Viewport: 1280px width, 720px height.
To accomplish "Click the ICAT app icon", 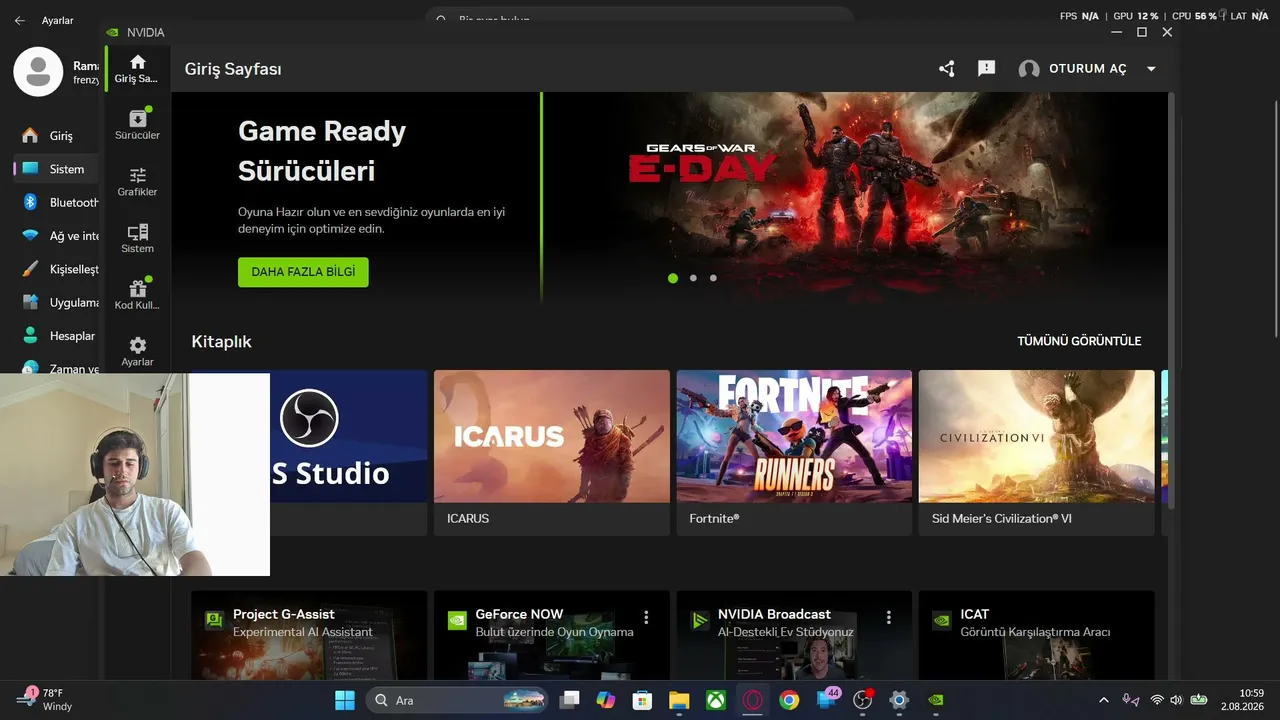I will coord(941,620).
